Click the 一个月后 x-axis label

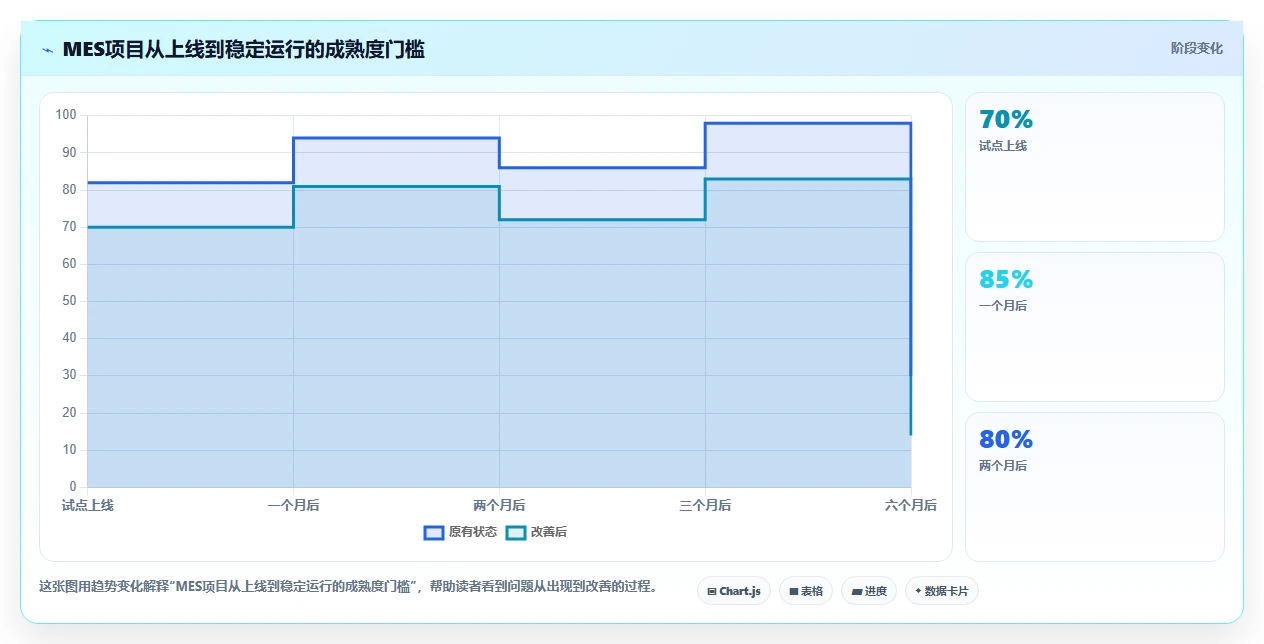[x=293, y=505]
